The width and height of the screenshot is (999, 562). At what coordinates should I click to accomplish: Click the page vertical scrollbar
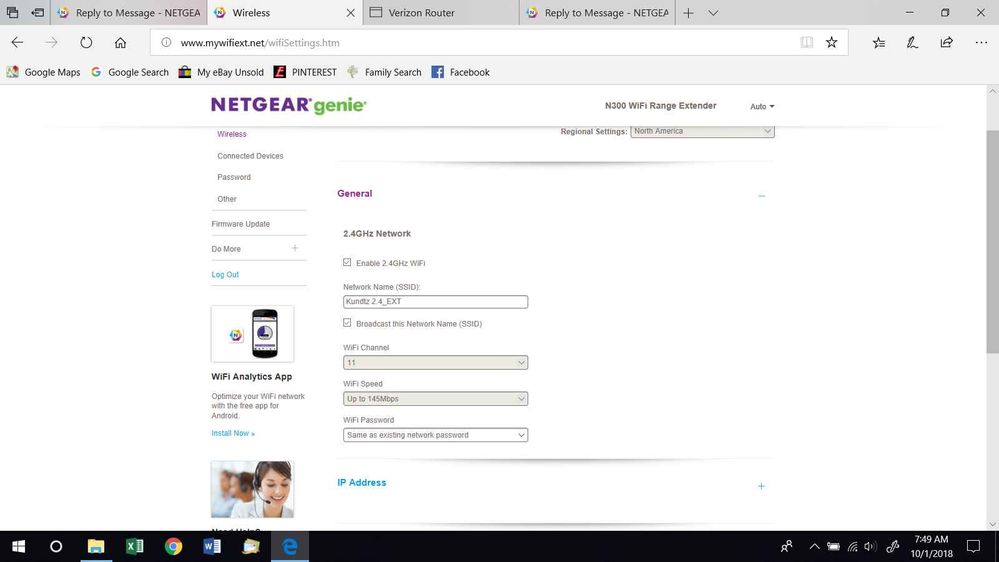[993, 241]
